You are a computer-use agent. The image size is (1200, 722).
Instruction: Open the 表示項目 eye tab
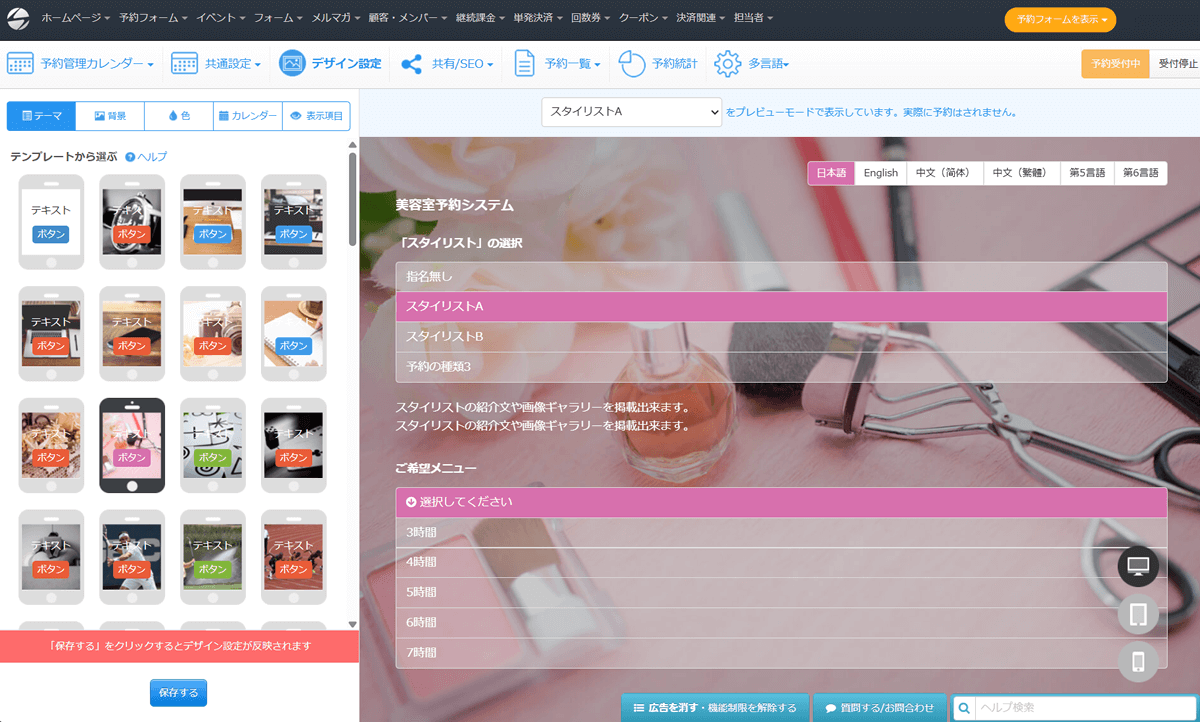coord(316,116)
